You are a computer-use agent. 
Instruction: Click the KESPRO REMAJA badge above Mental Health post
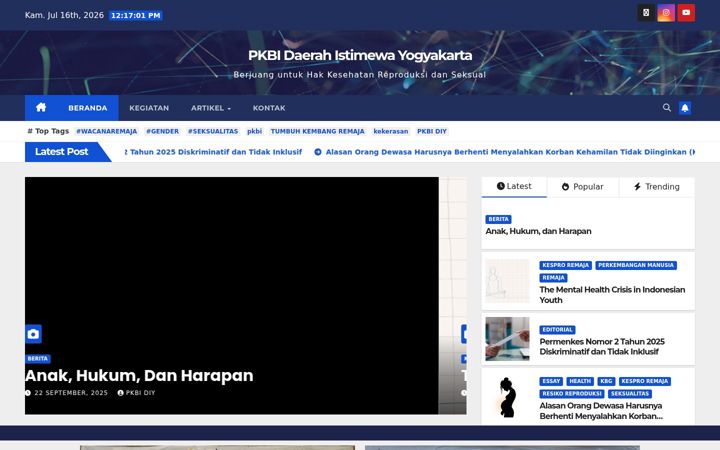(565, 265)
